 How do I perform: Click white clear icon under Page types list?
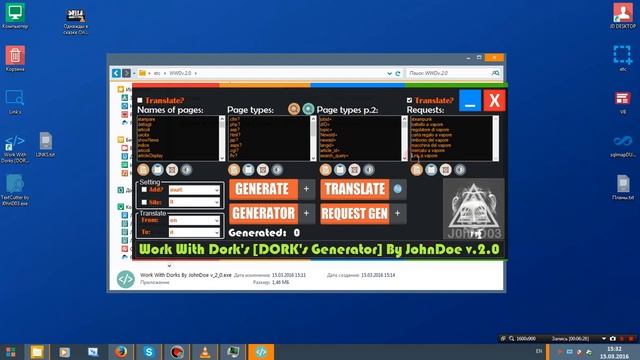(263, 169)
